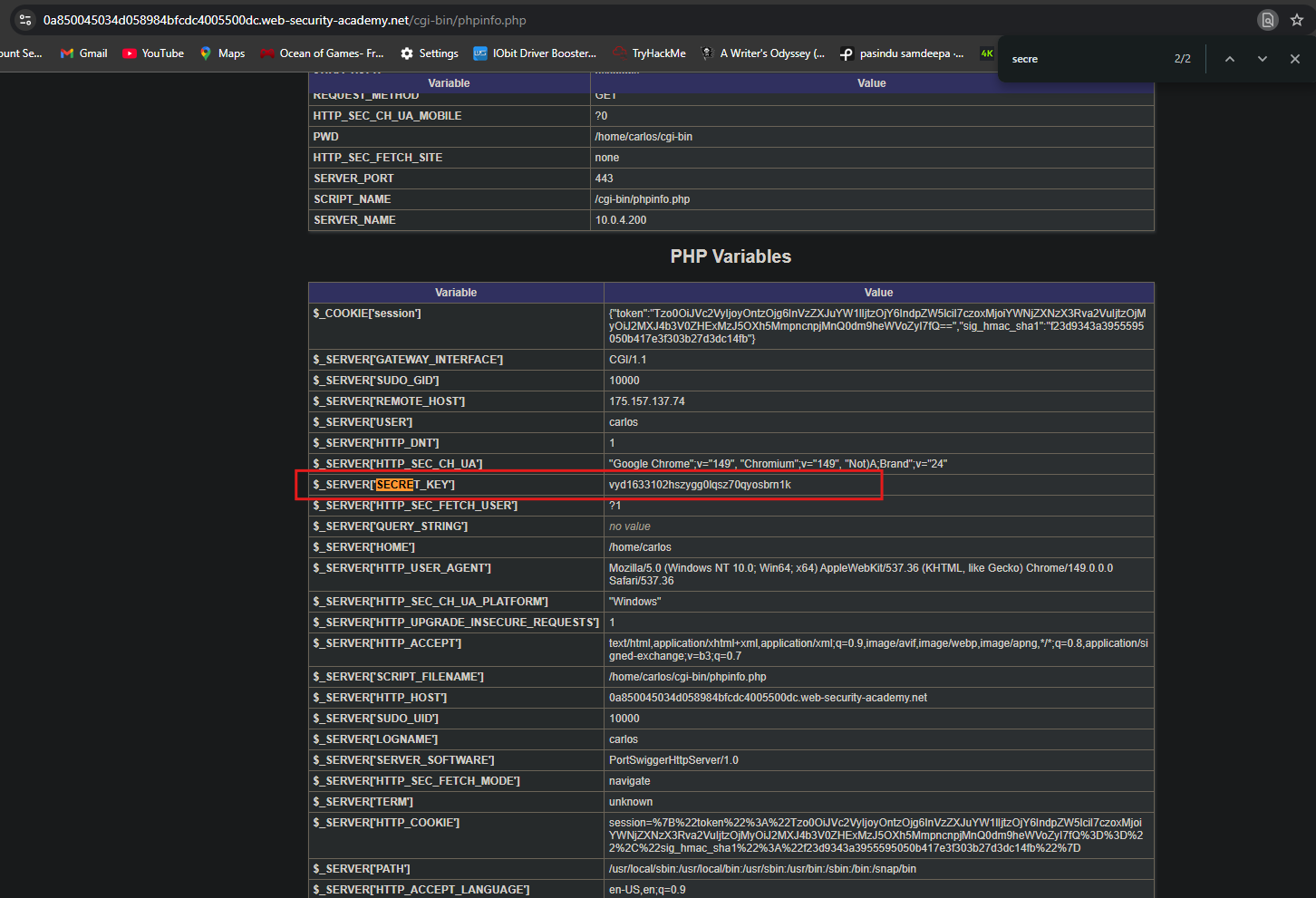Click the $_SERVER['HTTP_ACCEPT'] cell
1316x898 pixels.
point(456,650)
